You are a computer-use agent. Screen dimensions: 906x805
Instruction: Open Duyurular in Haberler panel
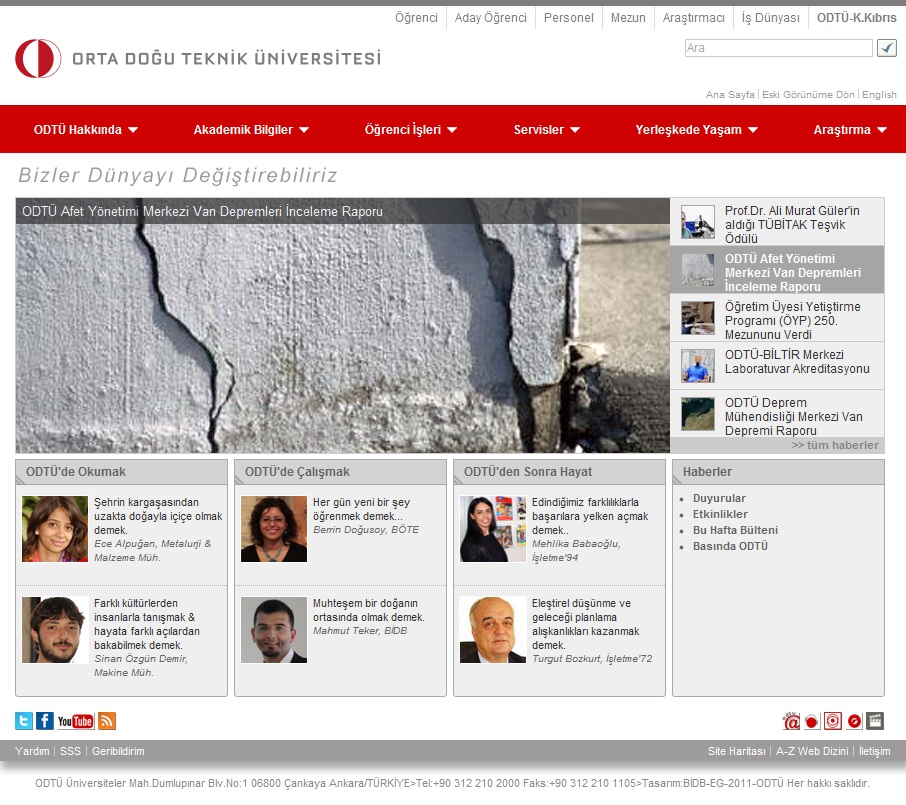[x=719, y=498]
